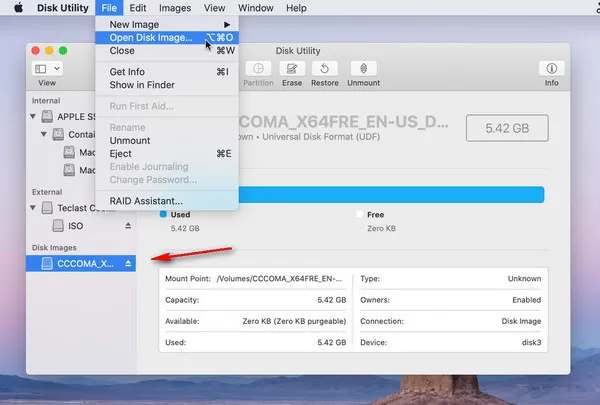Choose Unmount from the File menu

(167, 140)
